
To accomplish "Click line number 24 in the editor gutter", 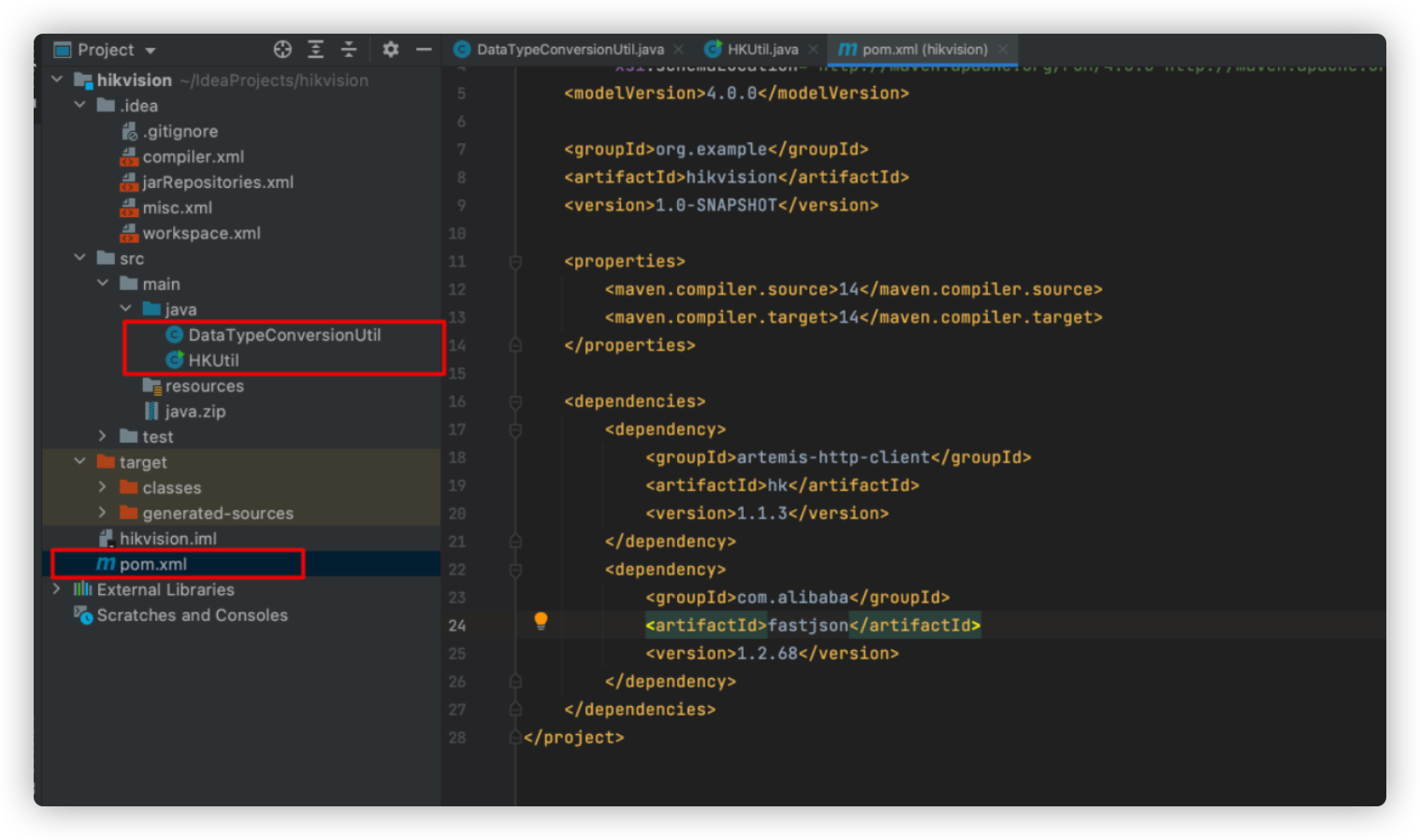I will coord(457,625).
